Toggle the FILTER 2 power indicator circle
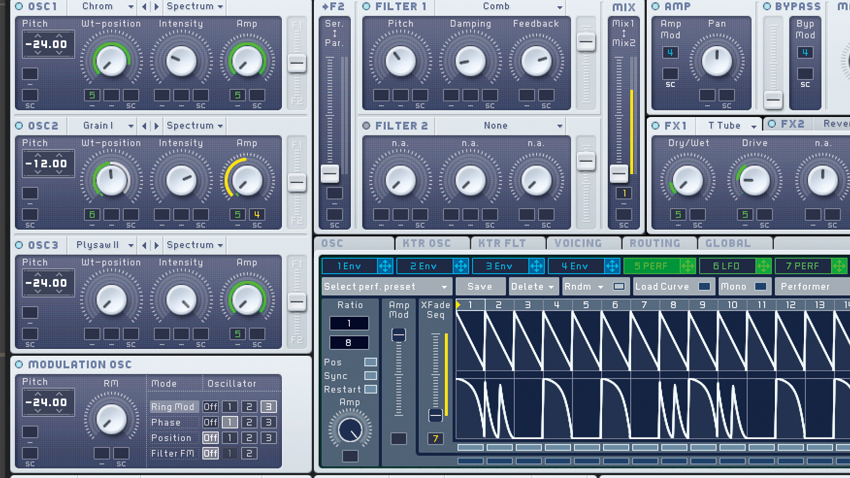 pyautogui.click(x=366, y=126)
